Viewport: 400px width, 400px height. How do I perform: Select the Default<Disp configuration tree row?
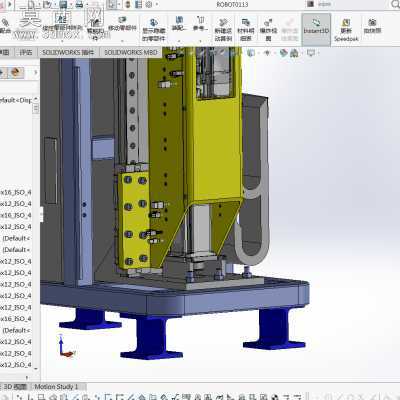[x=16, y=100]
